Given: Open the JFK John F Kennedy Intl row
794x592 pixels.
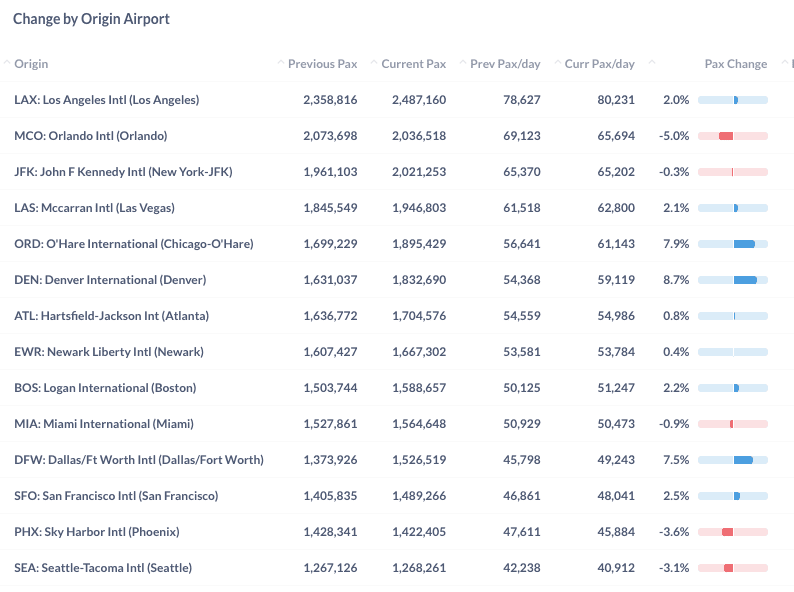Looking at the screenshot, I should [397, 172].
